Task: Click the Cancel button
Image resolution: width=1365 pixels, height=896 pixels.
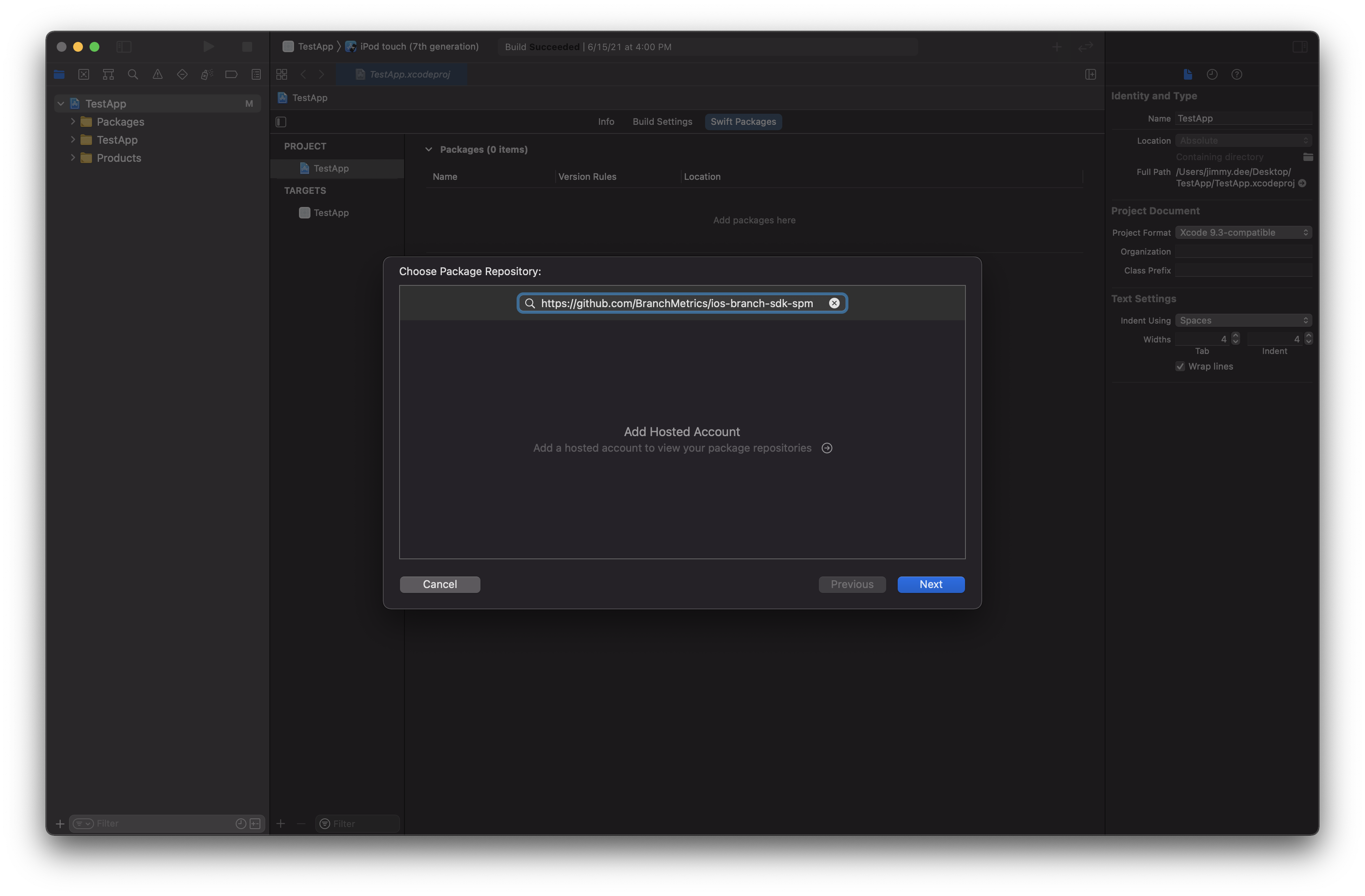Action: click(440, 584)
